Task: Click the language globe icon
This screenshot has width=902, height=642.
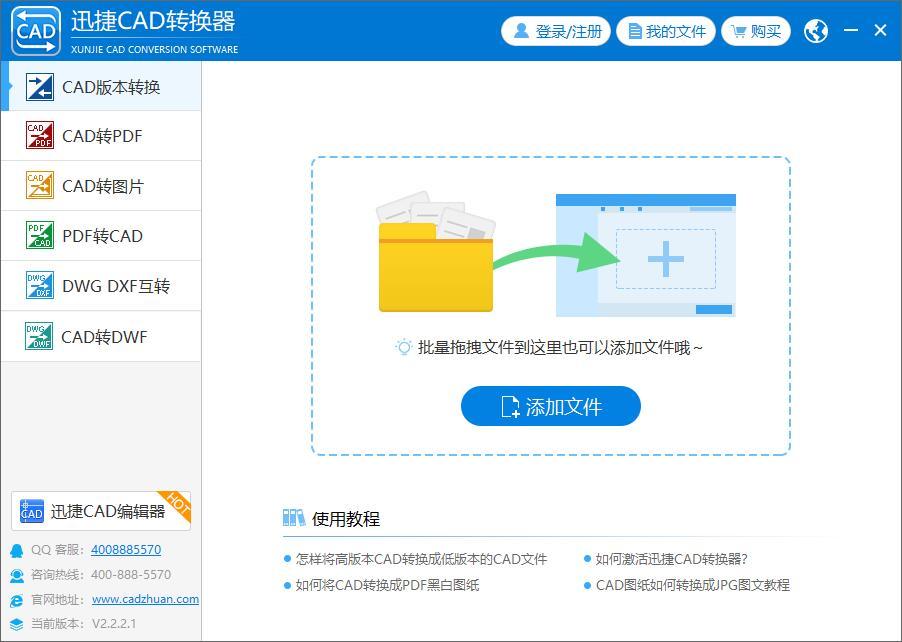Action: (x=815, y=30)
